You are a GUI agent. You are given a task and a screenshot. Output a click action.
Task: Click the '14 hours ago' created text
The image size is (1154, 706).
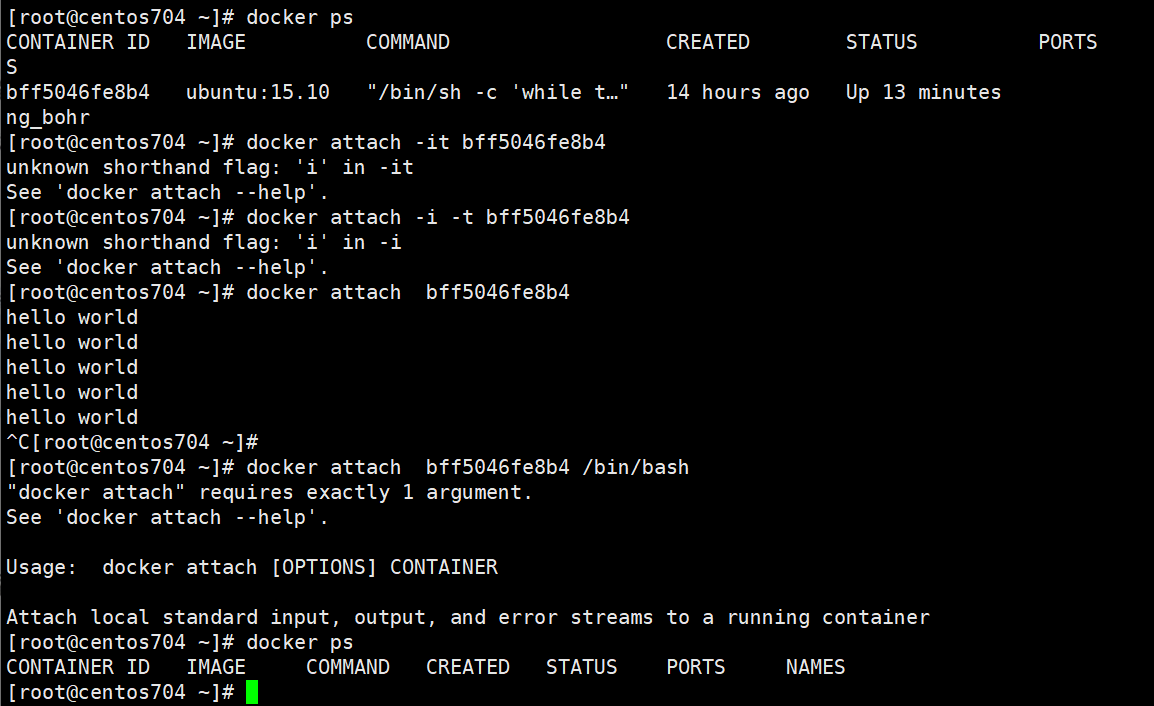point(737,92)
